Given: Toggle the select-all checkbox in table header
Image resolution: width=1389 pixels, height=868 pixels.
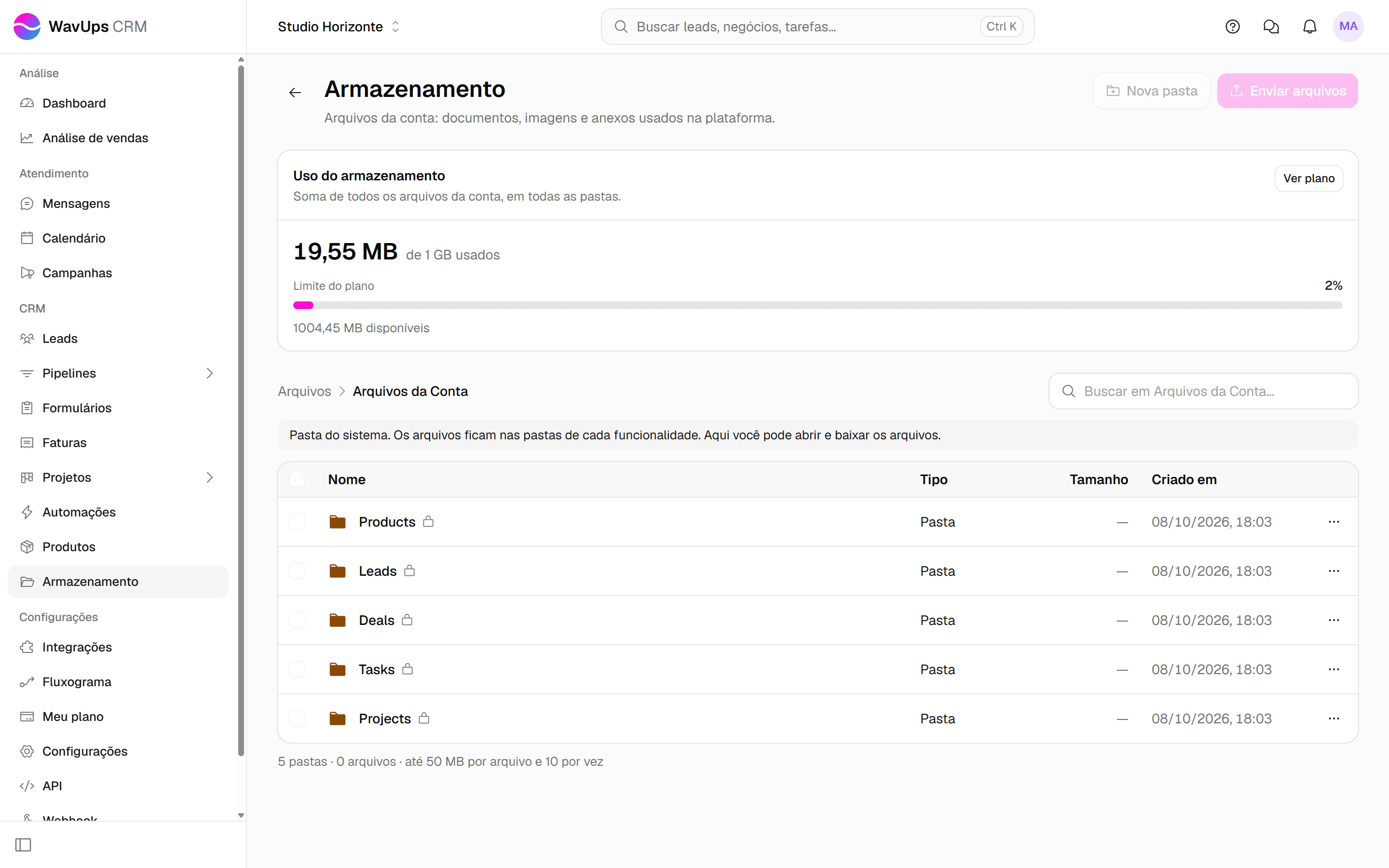Looking at the screenshot, I should pos(297,479).
